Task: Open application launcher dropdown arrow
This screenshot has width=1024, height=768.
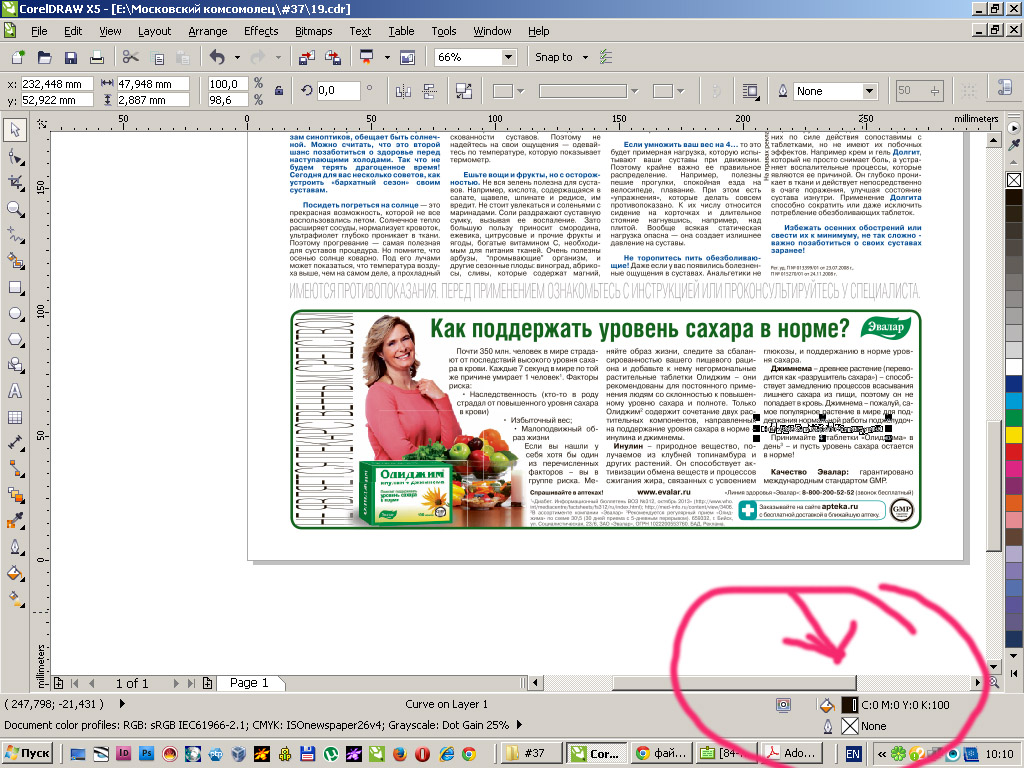Action: click(x=387, y=57)
